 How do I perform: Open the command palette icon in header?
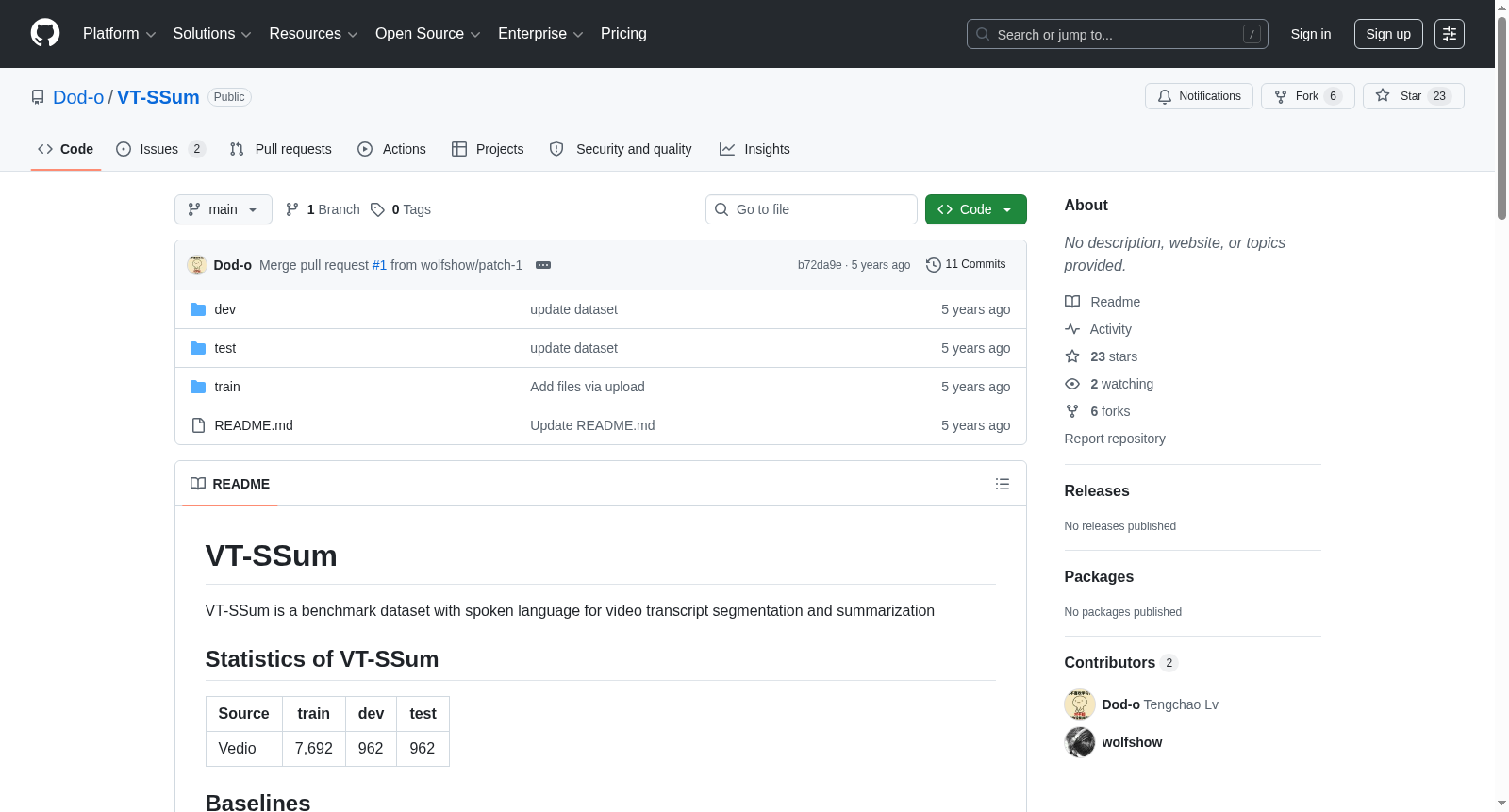[x=1450, y=34]
